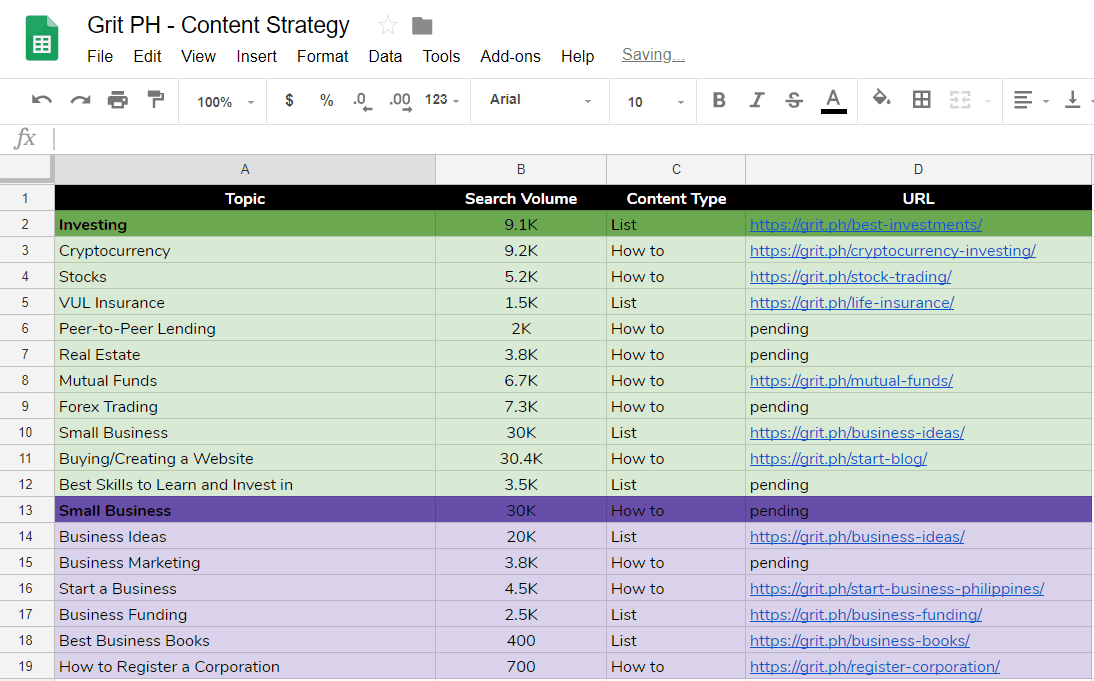Open the Format menu
The width and height of the screenshot is (1094, 681).
322,57
